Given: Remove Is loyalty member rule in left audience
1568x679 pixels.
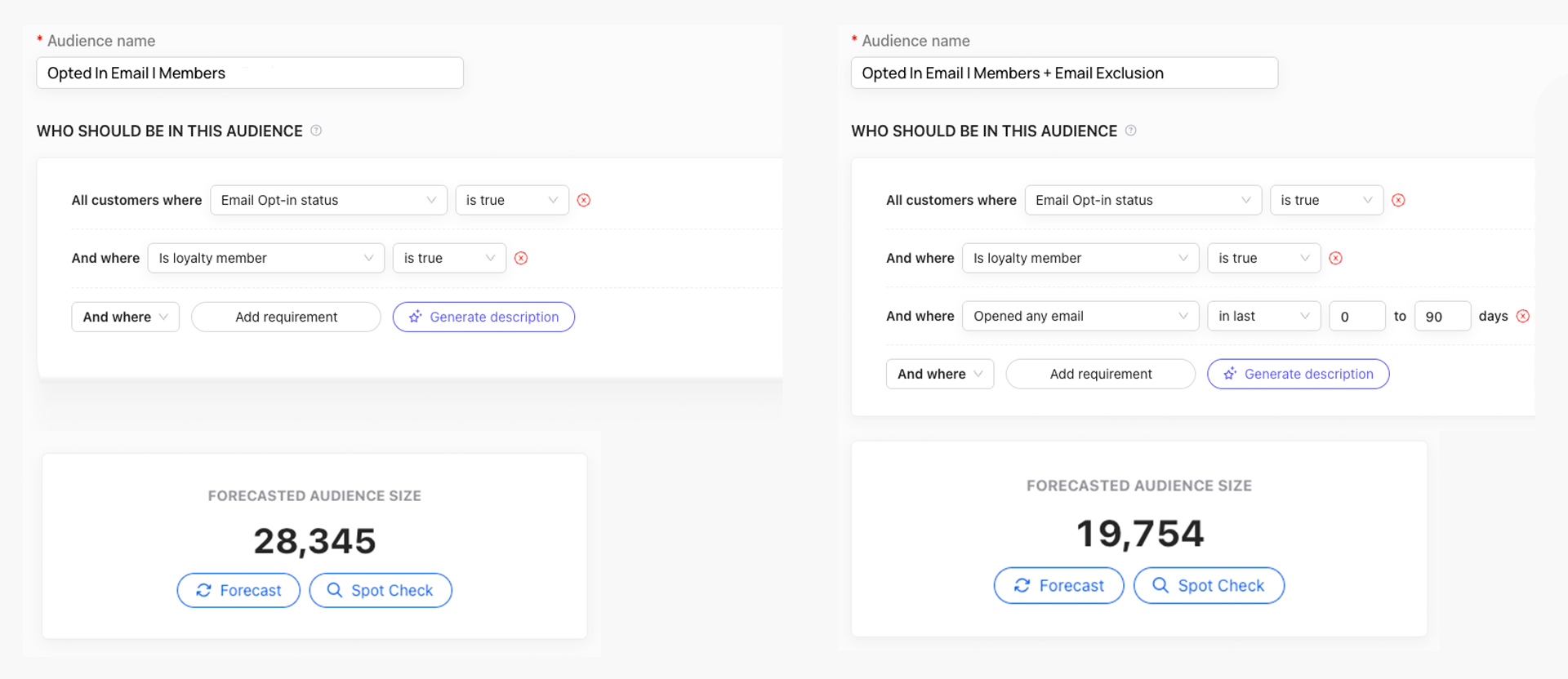Looking at the screenshot, I should (521, 258).
